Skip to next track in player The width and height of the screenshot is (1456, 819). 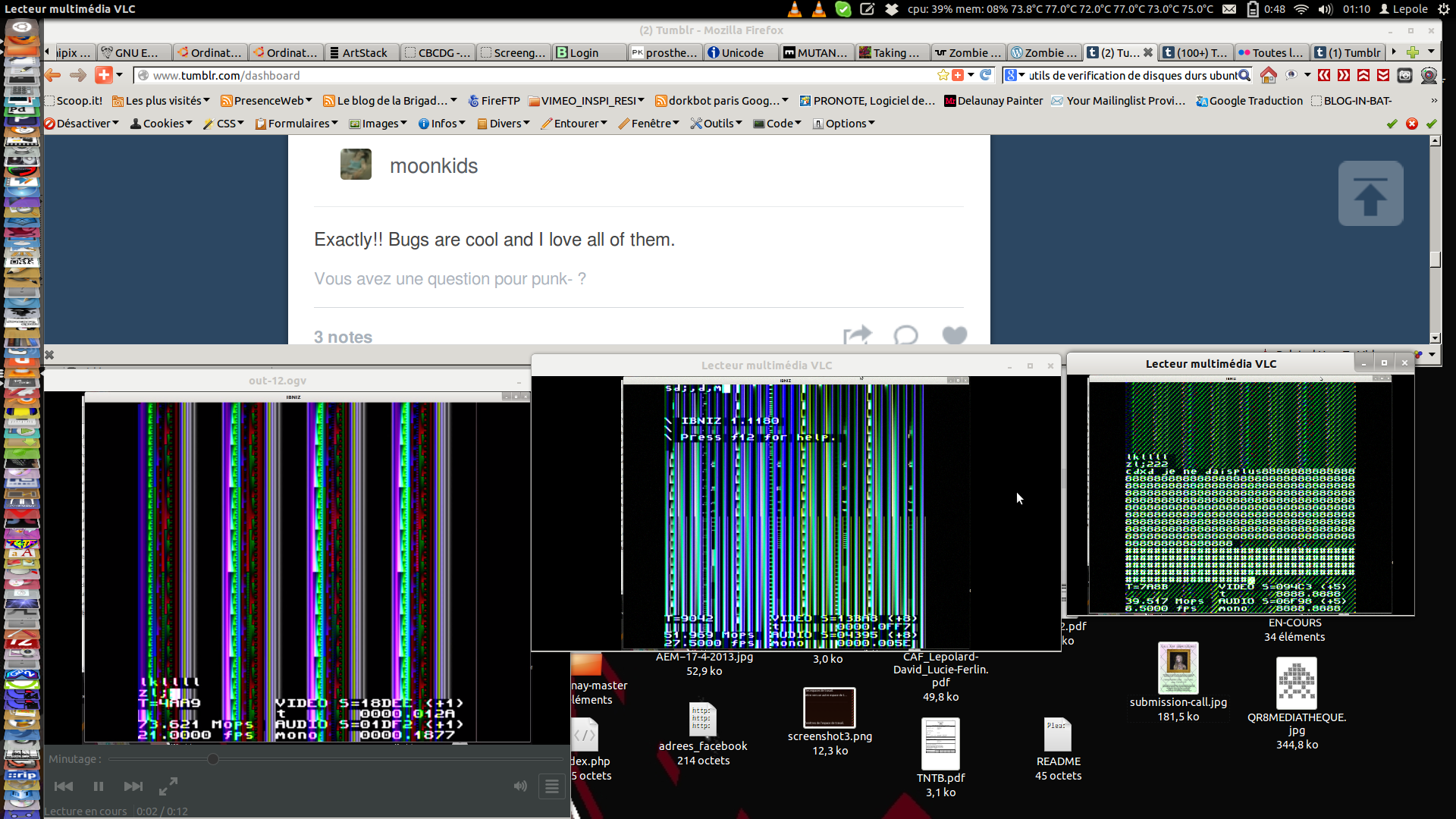(x=133, y=786)
